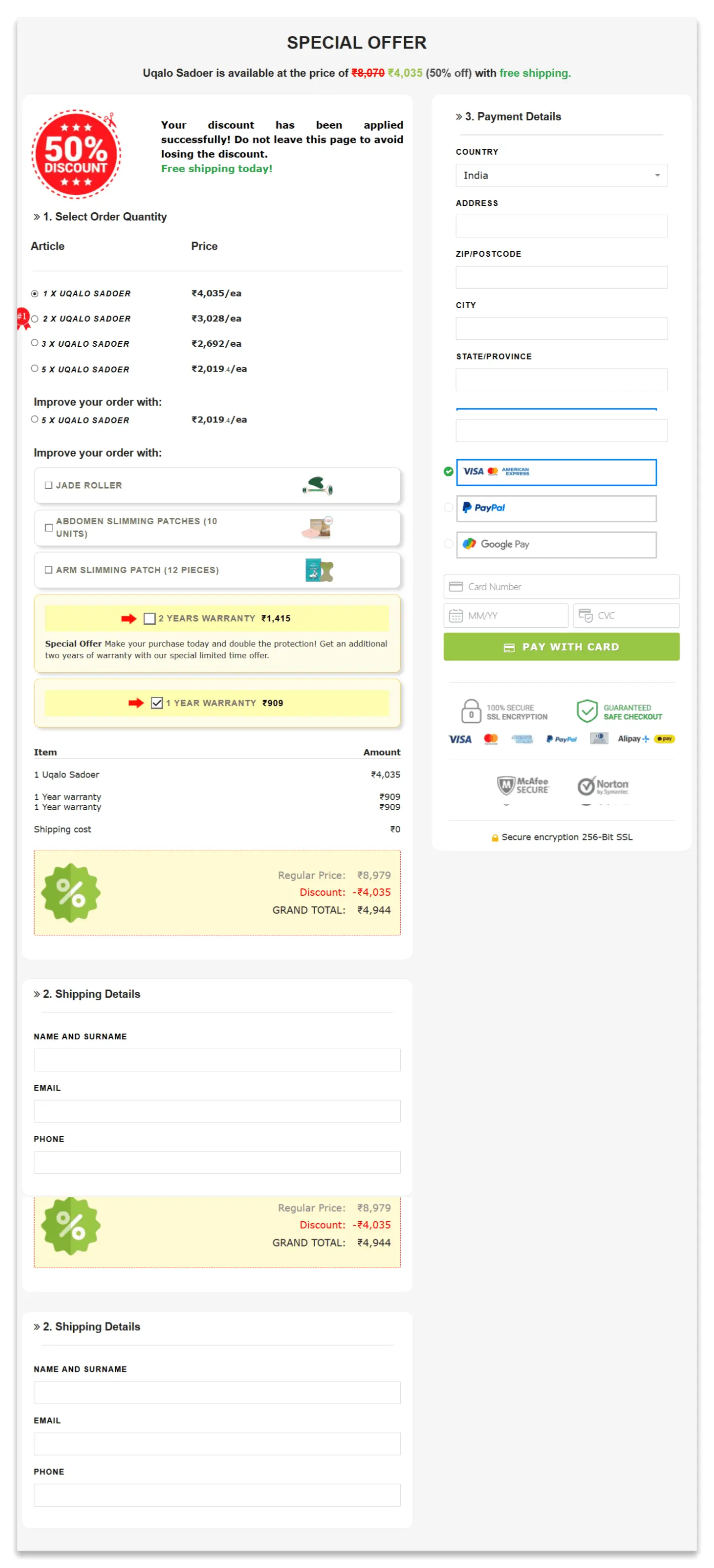This screenshot has width=714, height=1568.
Task: Click the '3. Payment Details' heading
Action: tap(508, 116)
